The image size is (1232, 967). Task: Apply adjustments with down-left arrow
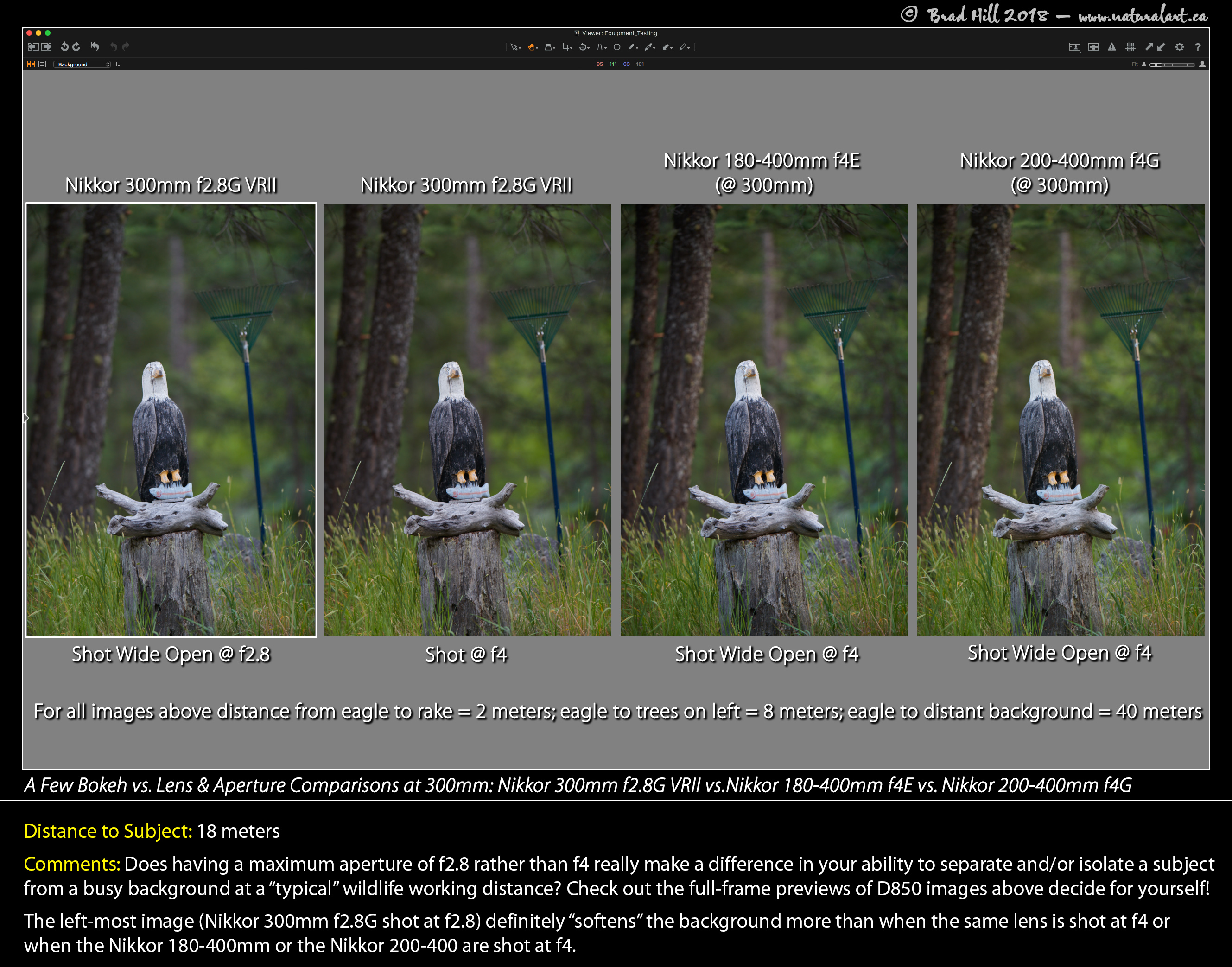(x=1161, y=47)
